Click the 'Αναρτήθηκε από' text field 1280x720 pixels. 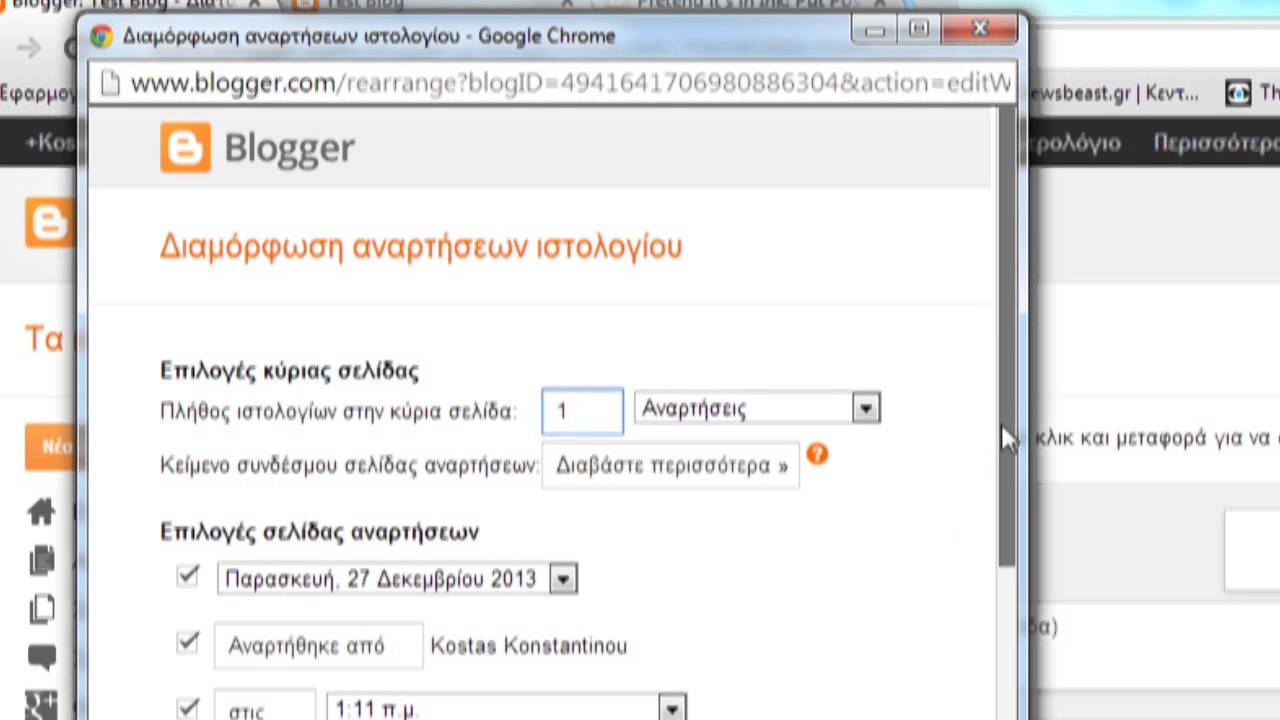pyautogui.click(x=319, y=646)
